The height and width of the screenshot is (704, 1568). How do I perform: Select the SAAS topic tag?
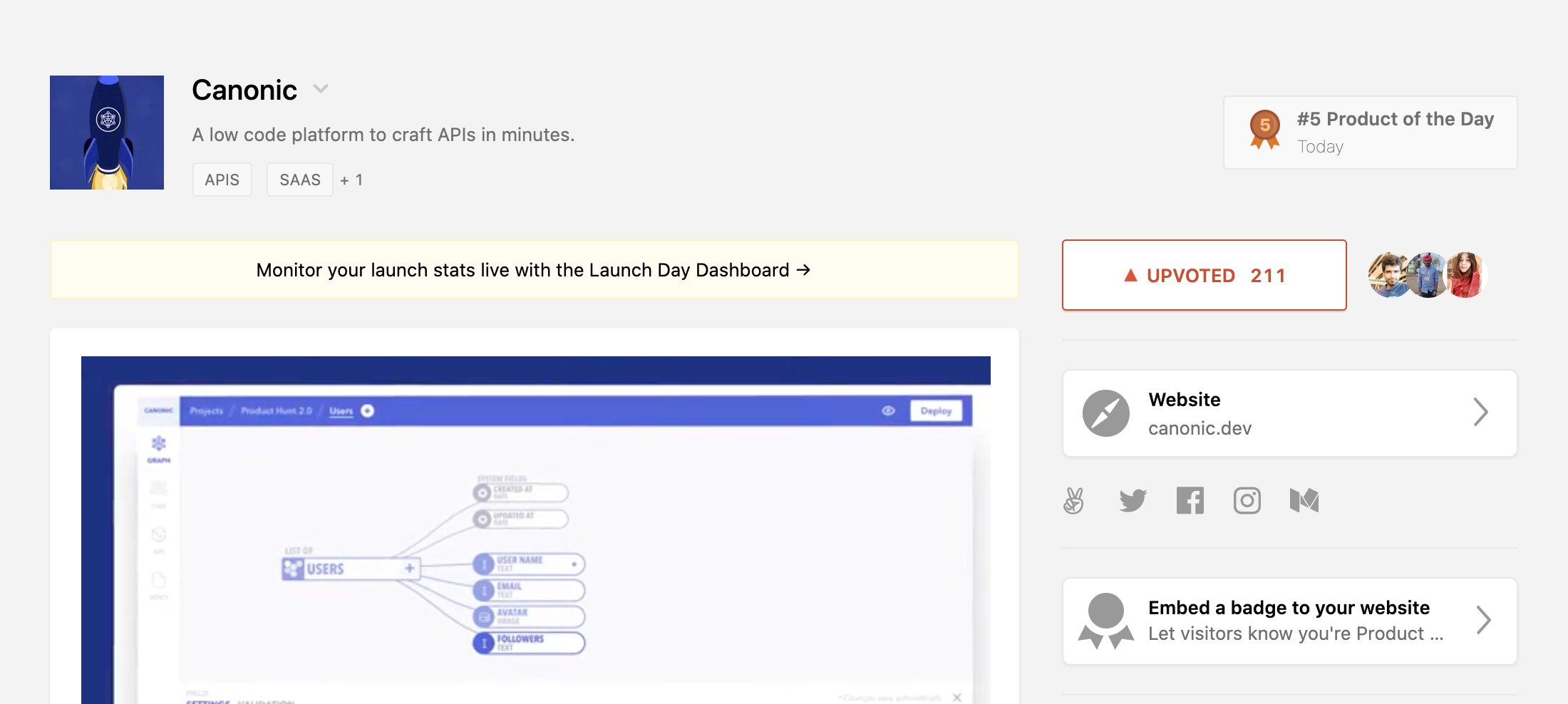coord(300,180)
